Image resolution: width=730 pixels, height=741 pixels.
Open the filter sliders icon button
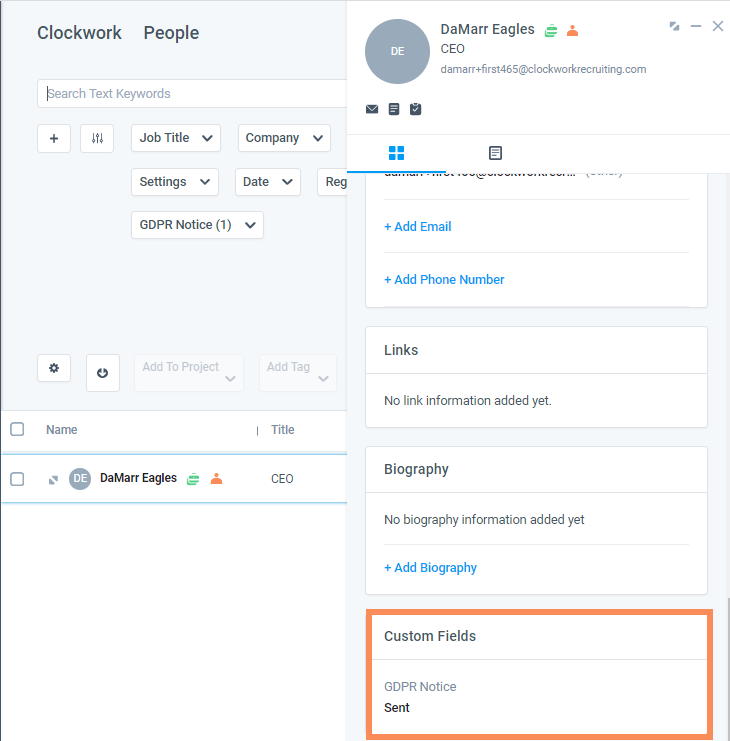click(x=97, y=138)
